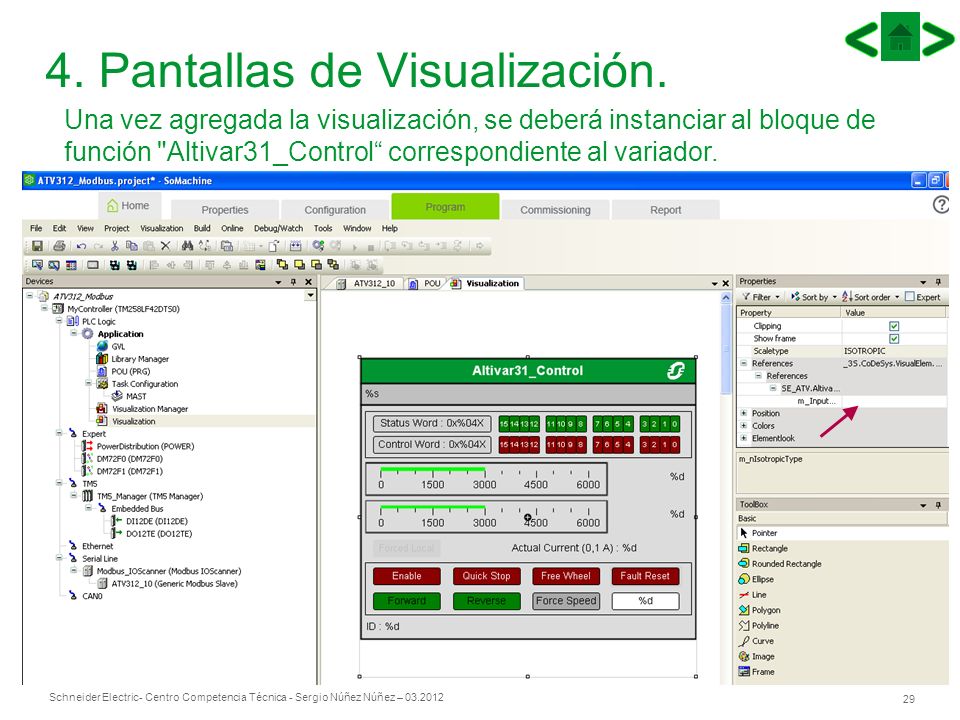Open the Sort by dropdown
Viewport: 960px width, 720px height.
[x=814, y=297]
